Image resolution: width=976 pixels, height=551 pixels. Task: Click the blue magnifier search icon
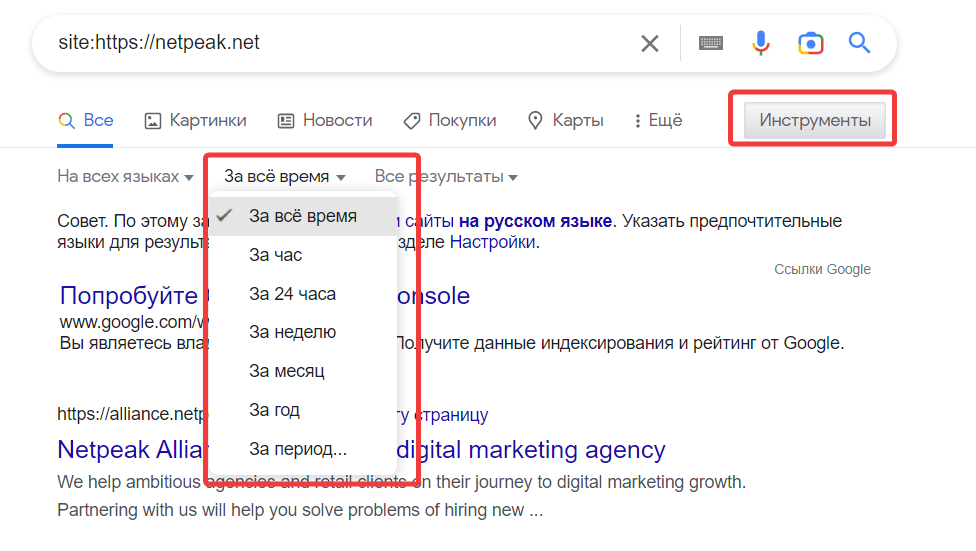click(859, 43)
